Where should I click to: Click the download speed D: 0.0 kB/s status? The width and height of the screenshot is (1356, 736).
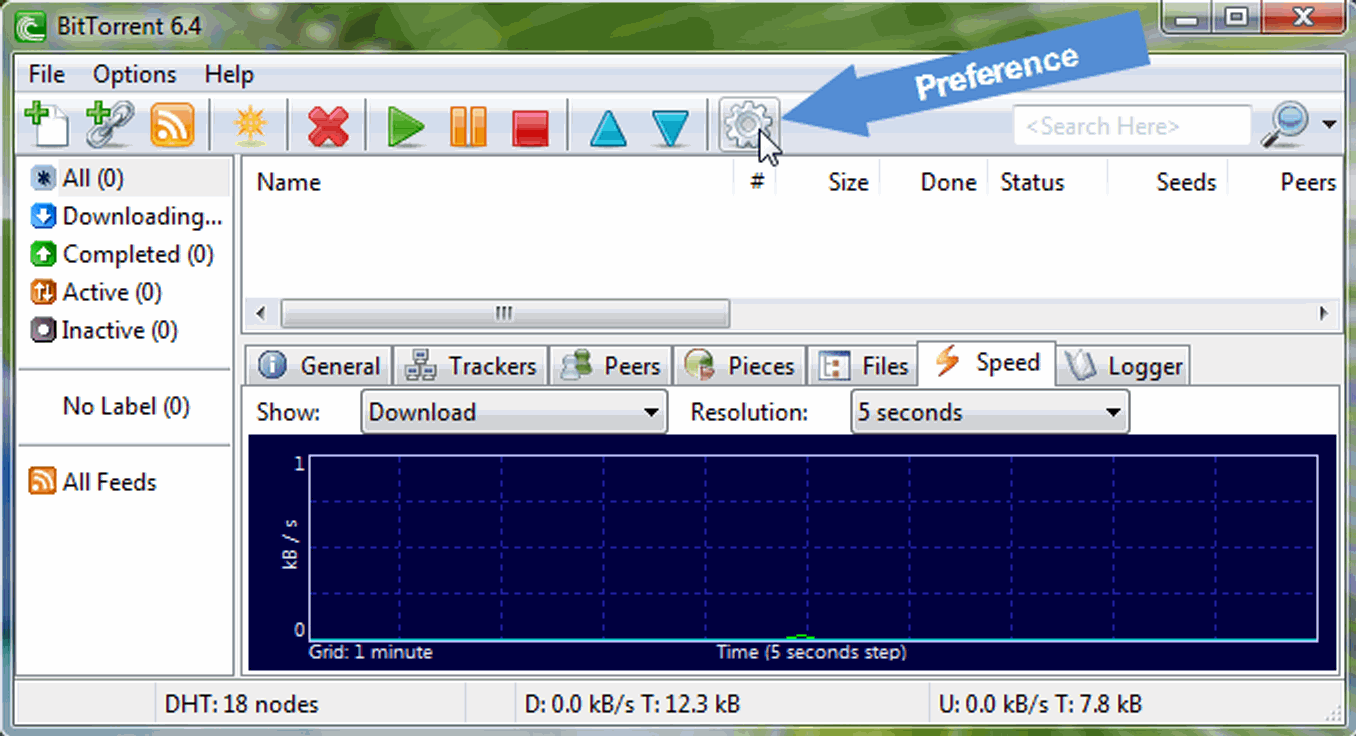pos(632,704)
